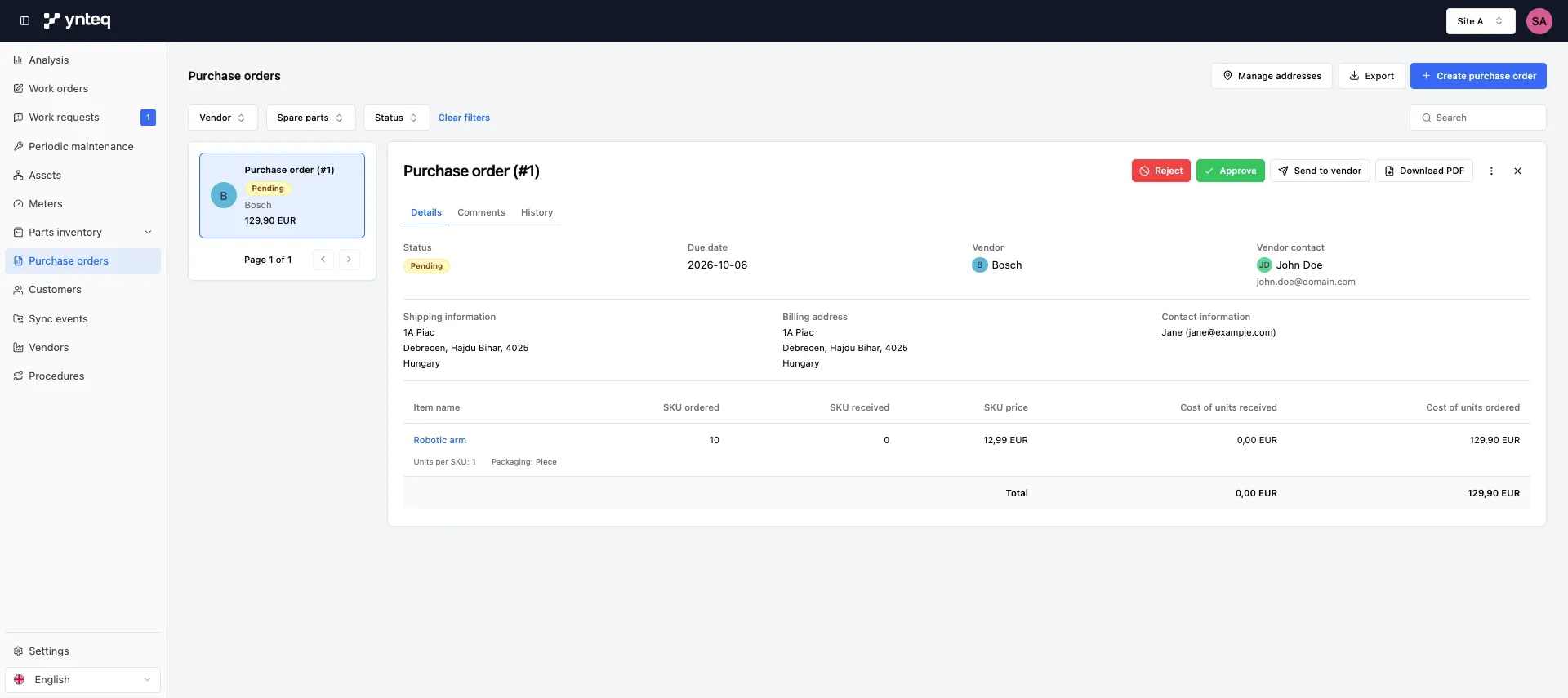This screenshot has height=698, width=1568.
Task: Navigate to Sync events
Action: click(x=82, y=319)
